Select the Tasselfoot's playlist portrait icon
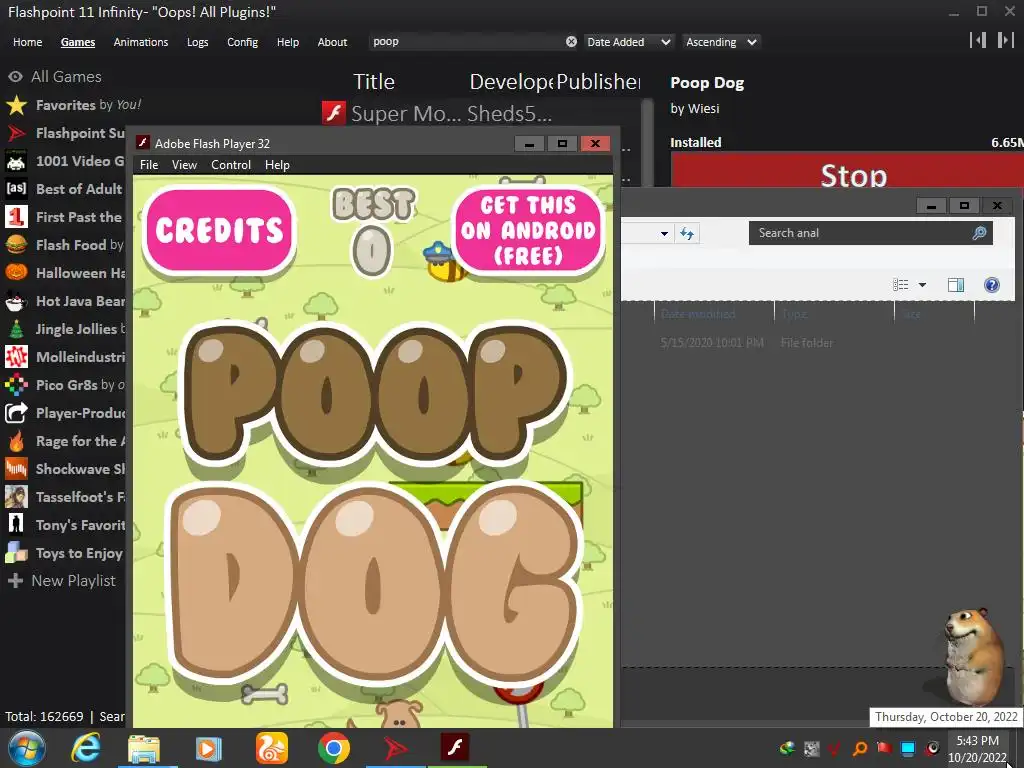The height and width of the screenshot is (768, 1024). coord(16,497)
